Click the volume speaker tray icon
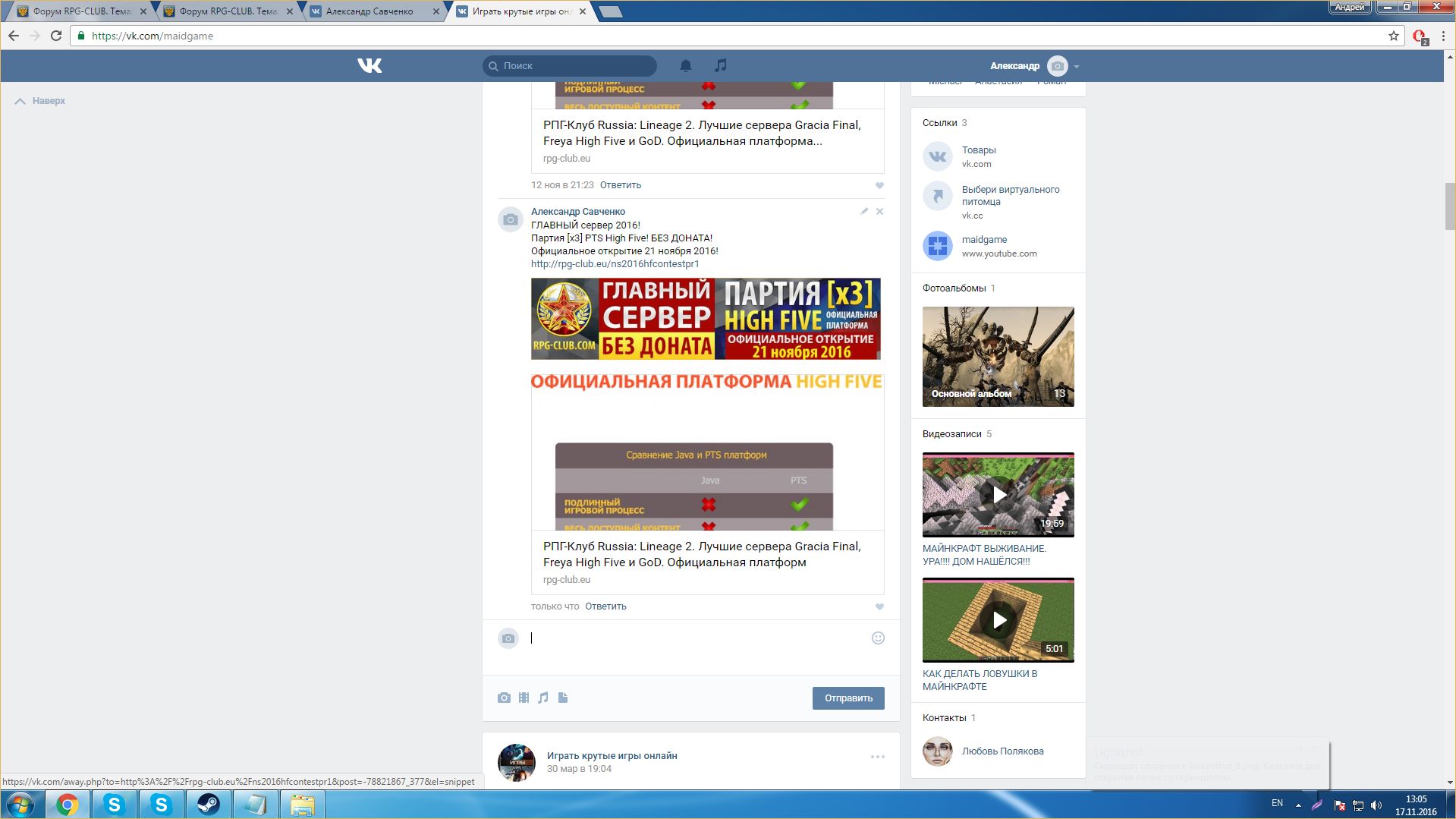The height and width of the screenshot is (819, 1456). (1376, 805)
